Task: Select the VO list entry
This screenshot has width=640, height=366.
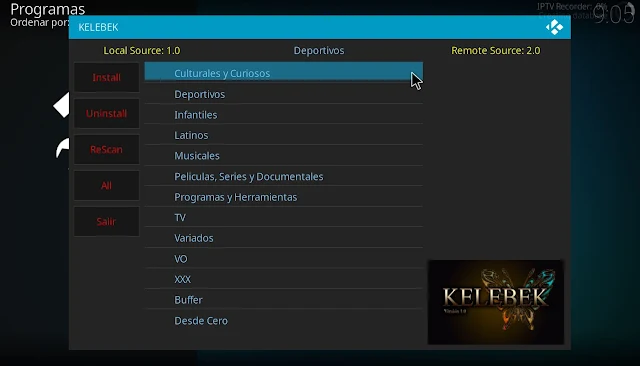Action: 284,258
